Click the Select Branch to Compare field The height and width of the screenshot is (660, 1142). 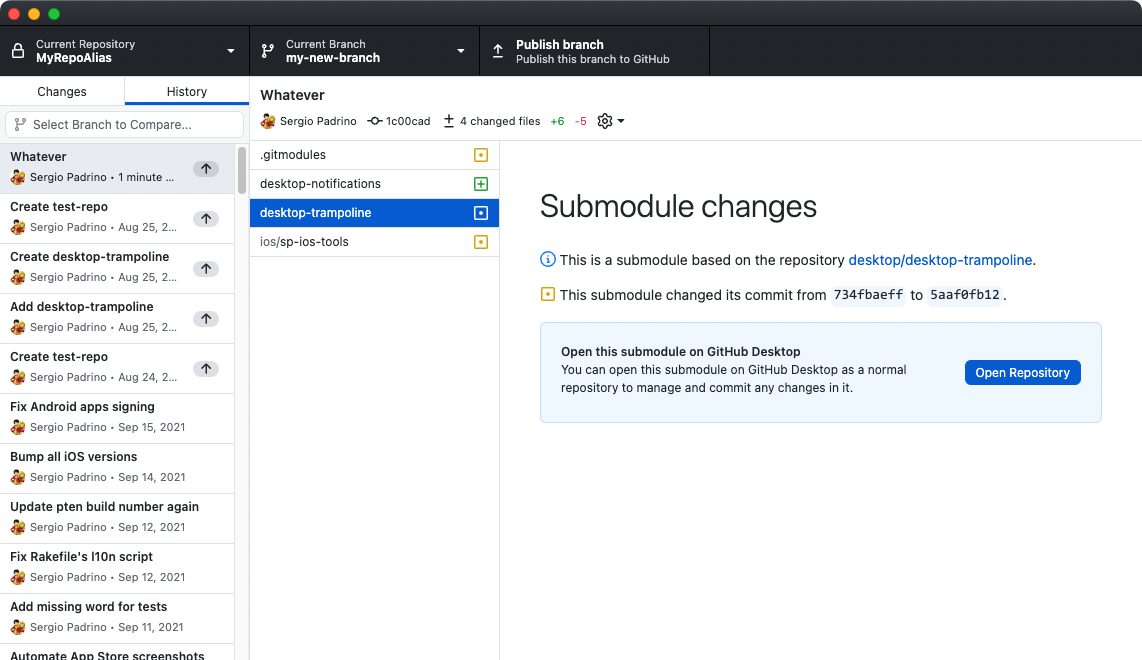click(123, 124)
